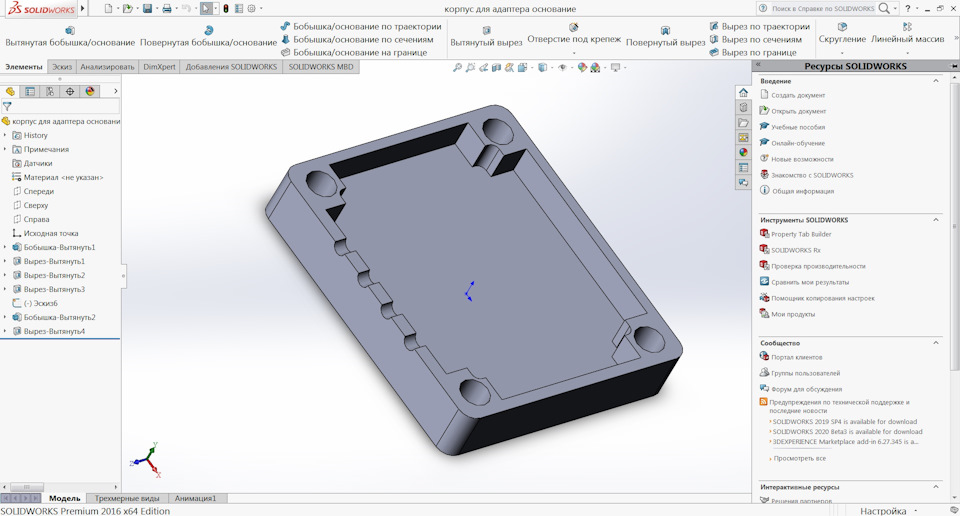
Task: Save the document with the floppy icon
Action: point(148,9)
